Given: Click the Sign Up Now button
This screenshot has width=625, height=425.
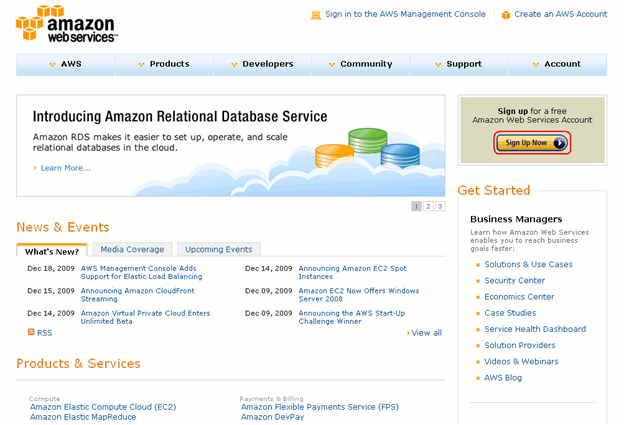Looking at the screenshot, I should 532,143.
